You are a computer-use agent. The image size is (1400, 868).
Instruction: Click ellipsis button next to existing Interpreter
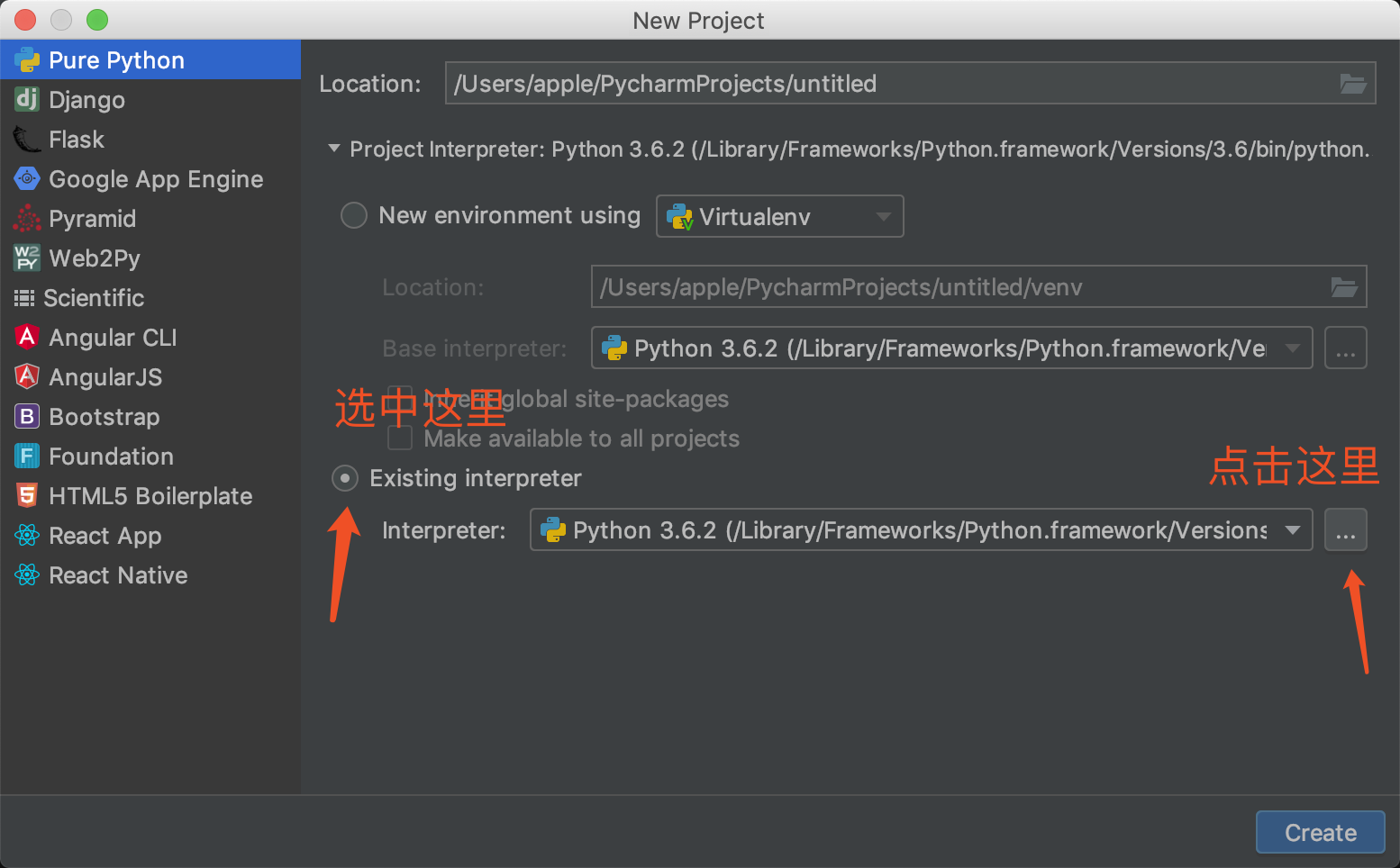[1346, 530]
